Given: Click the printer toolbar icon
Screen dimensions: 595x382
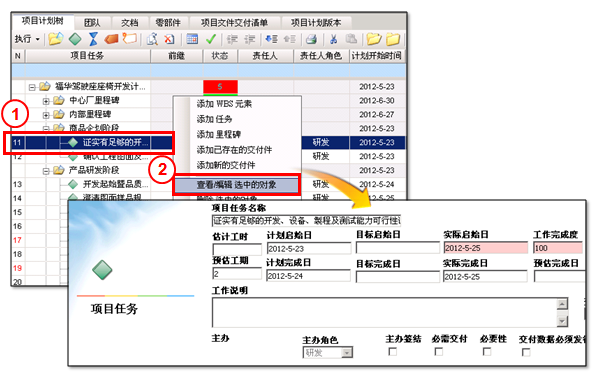Looking at the screenshot, I should [311, 39].
